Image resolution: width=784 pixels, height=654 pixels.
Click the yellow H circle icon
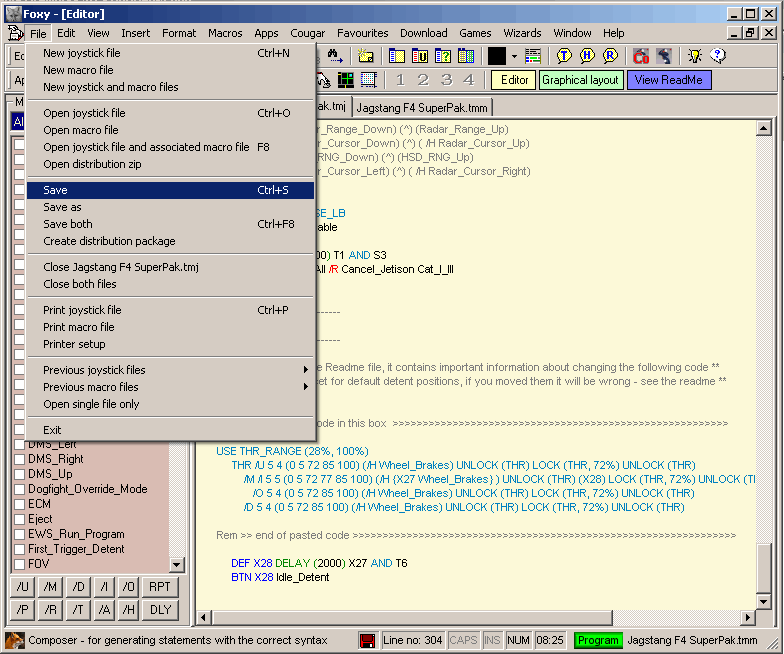[x=587, y=56]
